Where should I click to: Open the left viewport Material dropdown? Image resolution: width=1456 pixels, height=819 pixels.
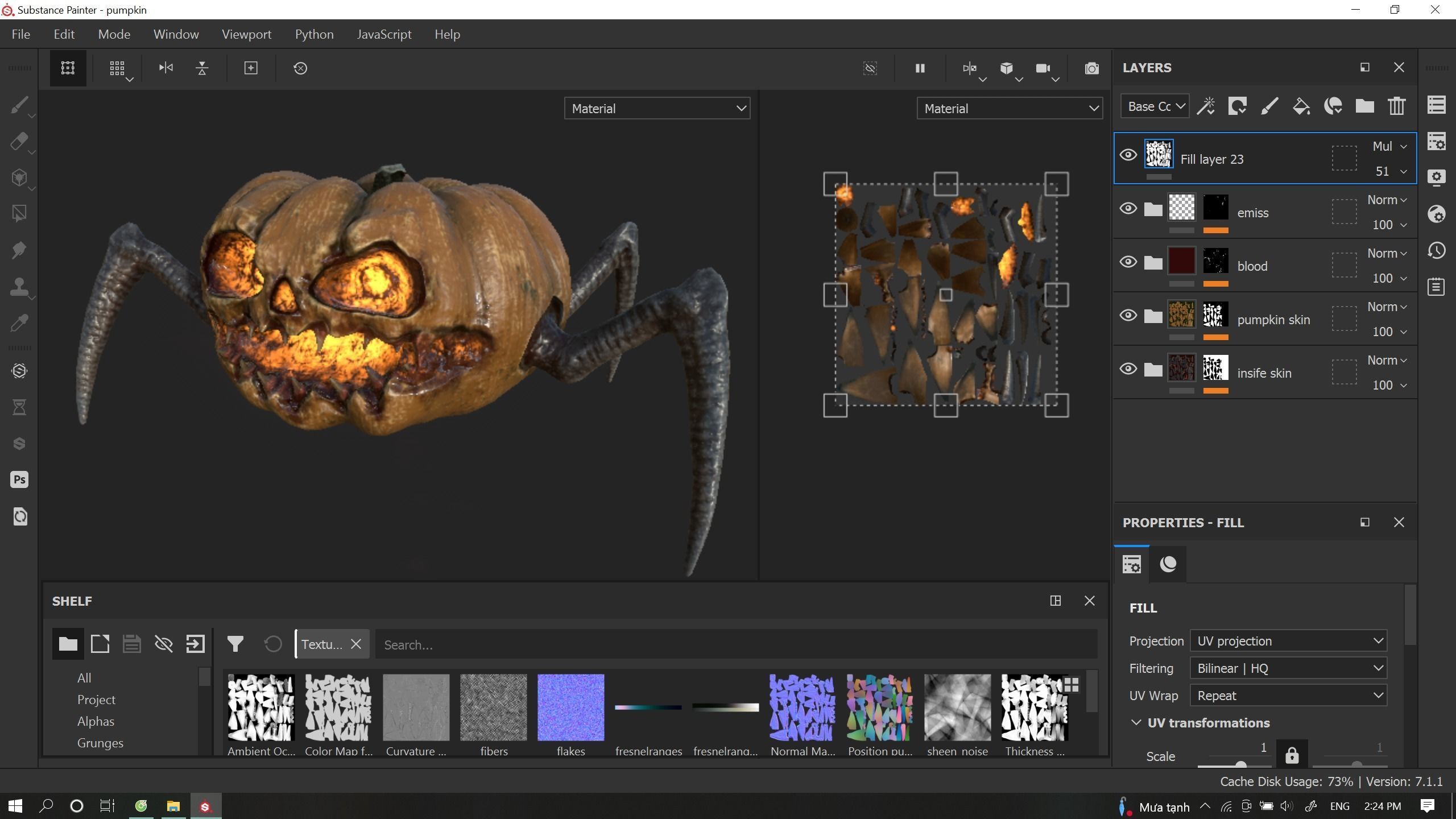(657, 108)
